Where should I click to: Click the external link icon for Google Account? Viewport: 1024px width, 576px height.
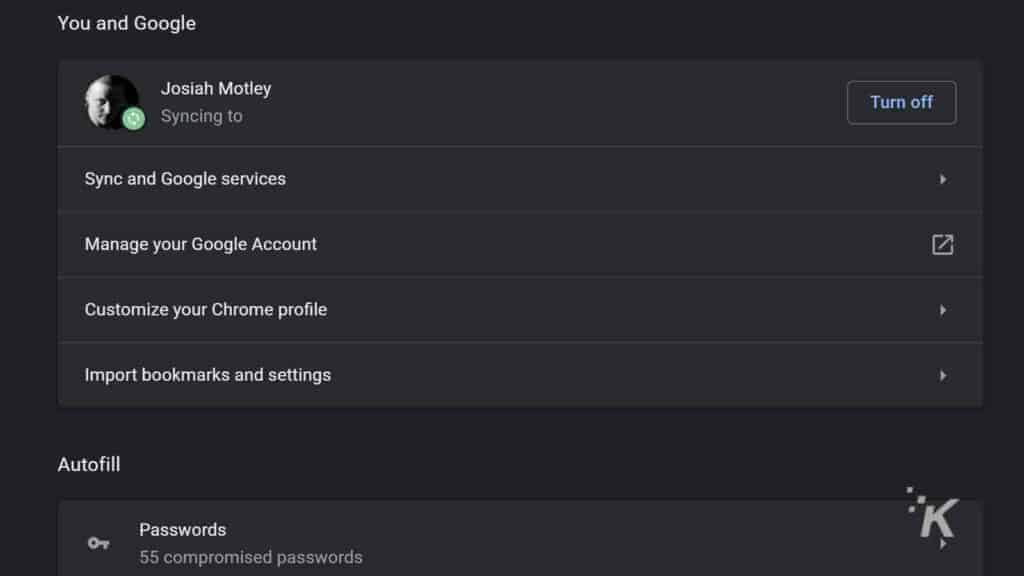(942, 244)
